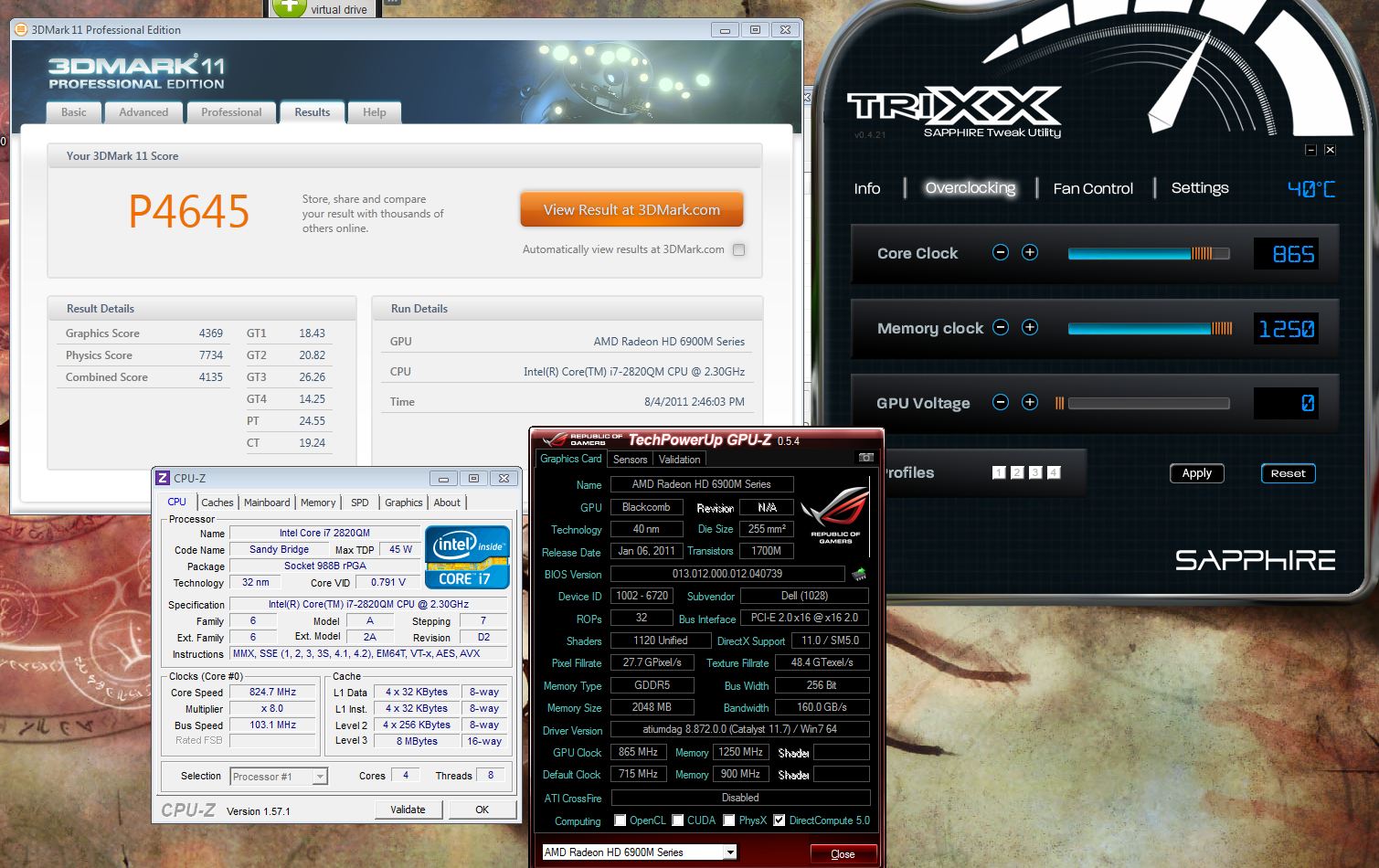
Task: Increase GPU Voltage with the plus icon
Action: 1030,403
